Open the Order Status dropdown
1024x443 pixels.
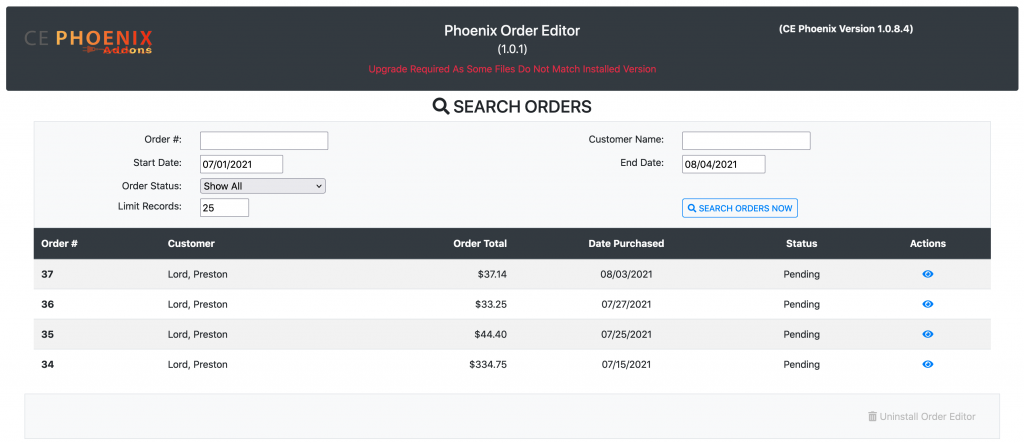263,186
